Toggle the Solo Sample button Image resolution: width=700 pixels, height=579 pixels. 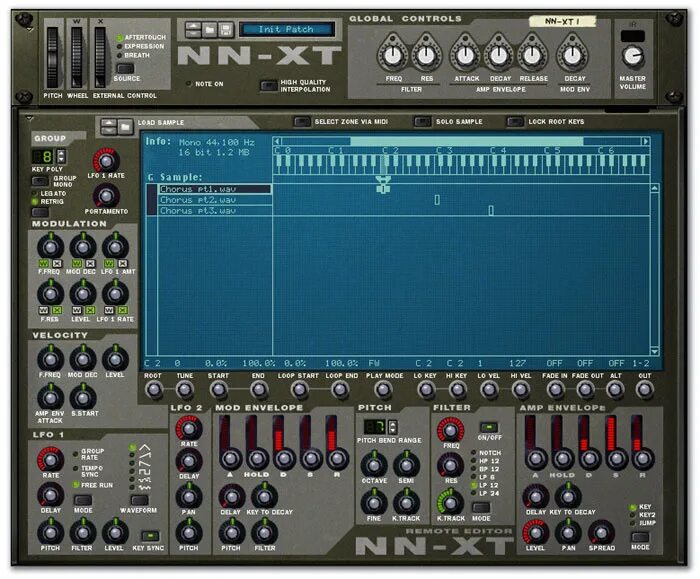pyautogui.click(x=422, y=121)
